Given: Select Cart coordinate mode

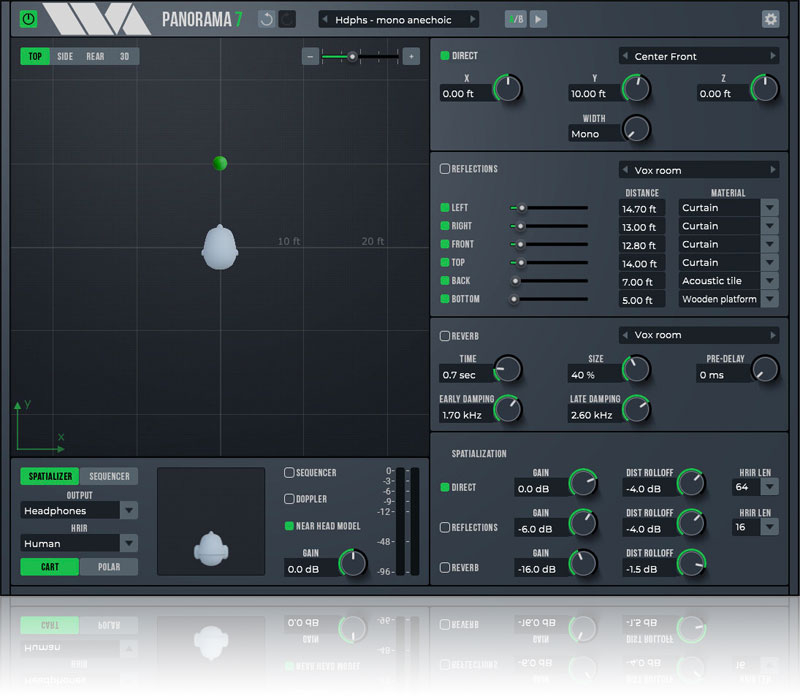Looking at the screenshot, I should [49, 567].
